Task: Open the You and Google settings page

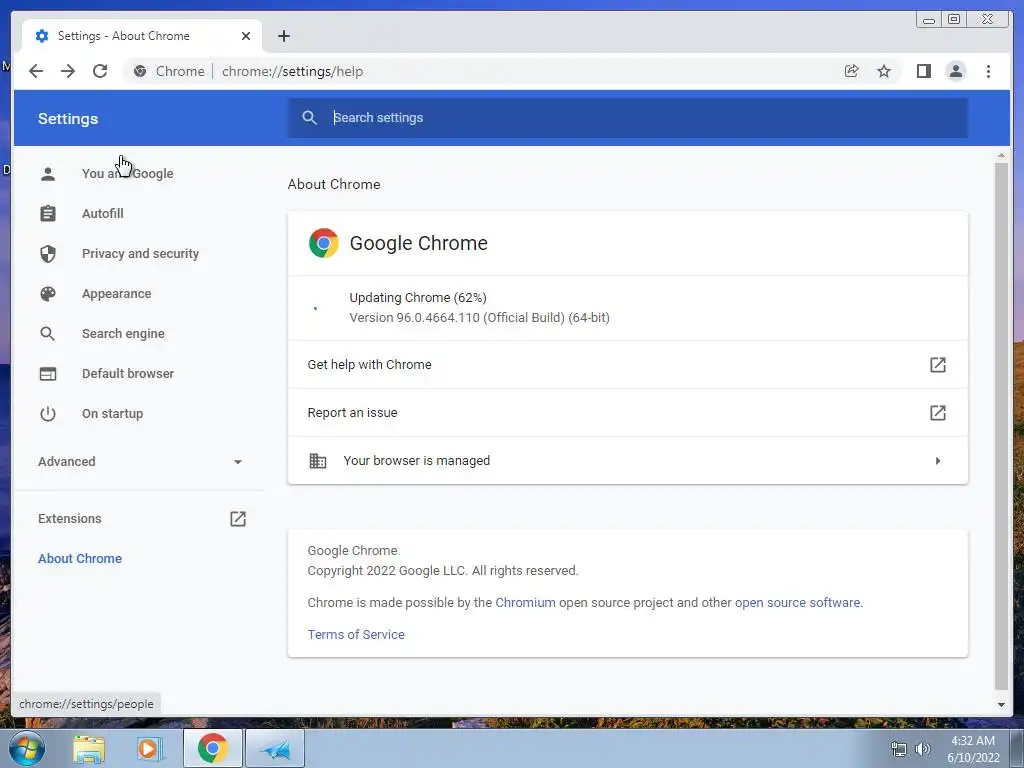Action: 127,174
